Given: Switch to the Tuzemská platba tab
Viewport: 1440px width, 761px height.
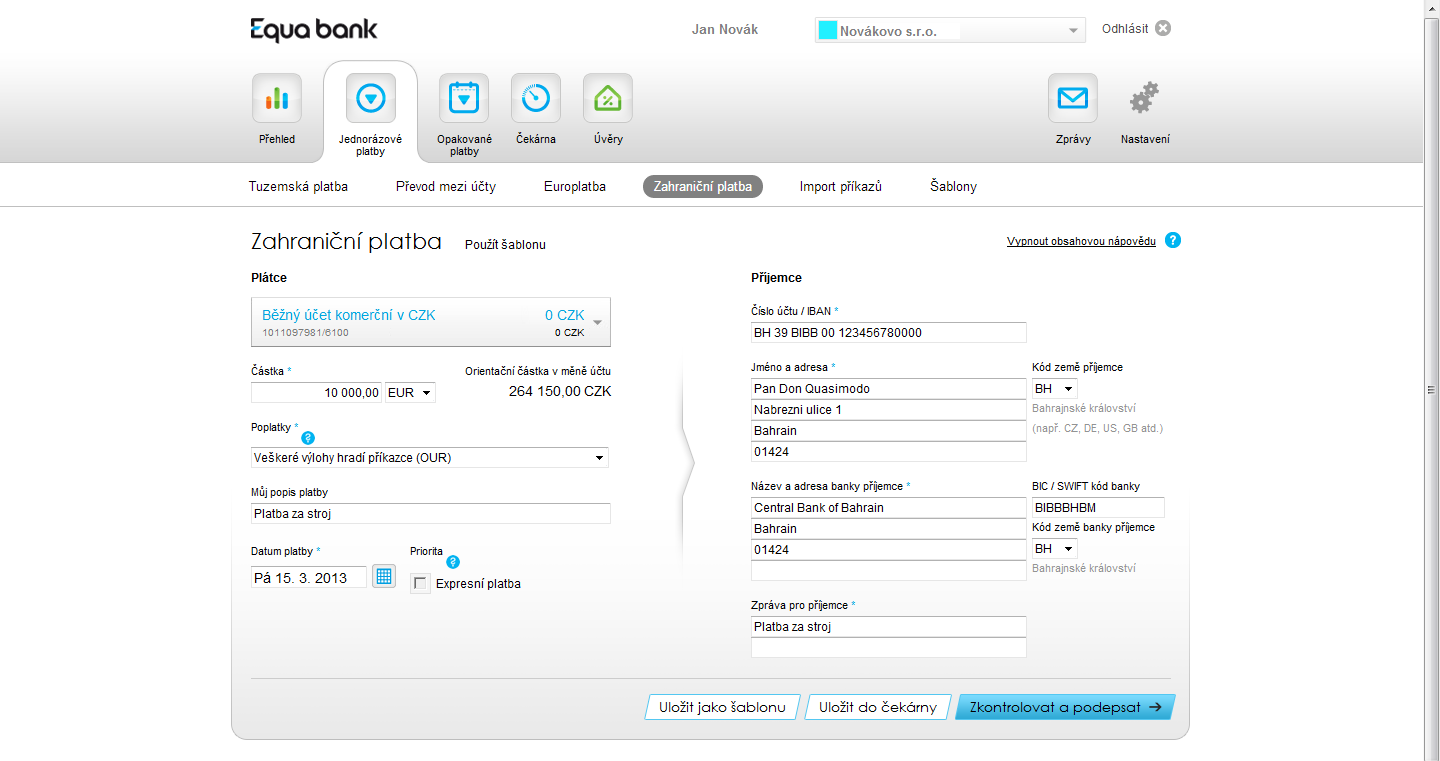Looking at the screenshot, I should click(298, 186).
